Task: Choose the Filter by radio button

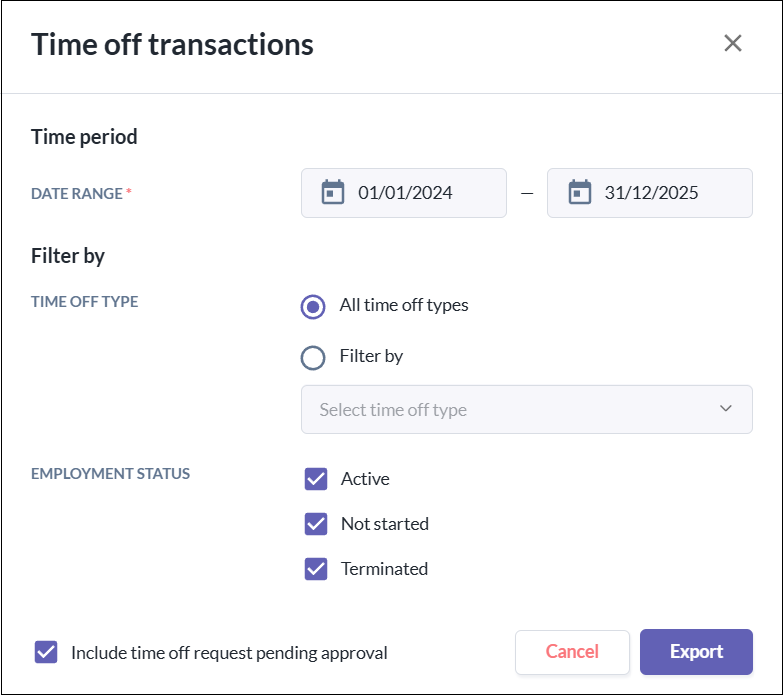Action: (x=313, y=357)
